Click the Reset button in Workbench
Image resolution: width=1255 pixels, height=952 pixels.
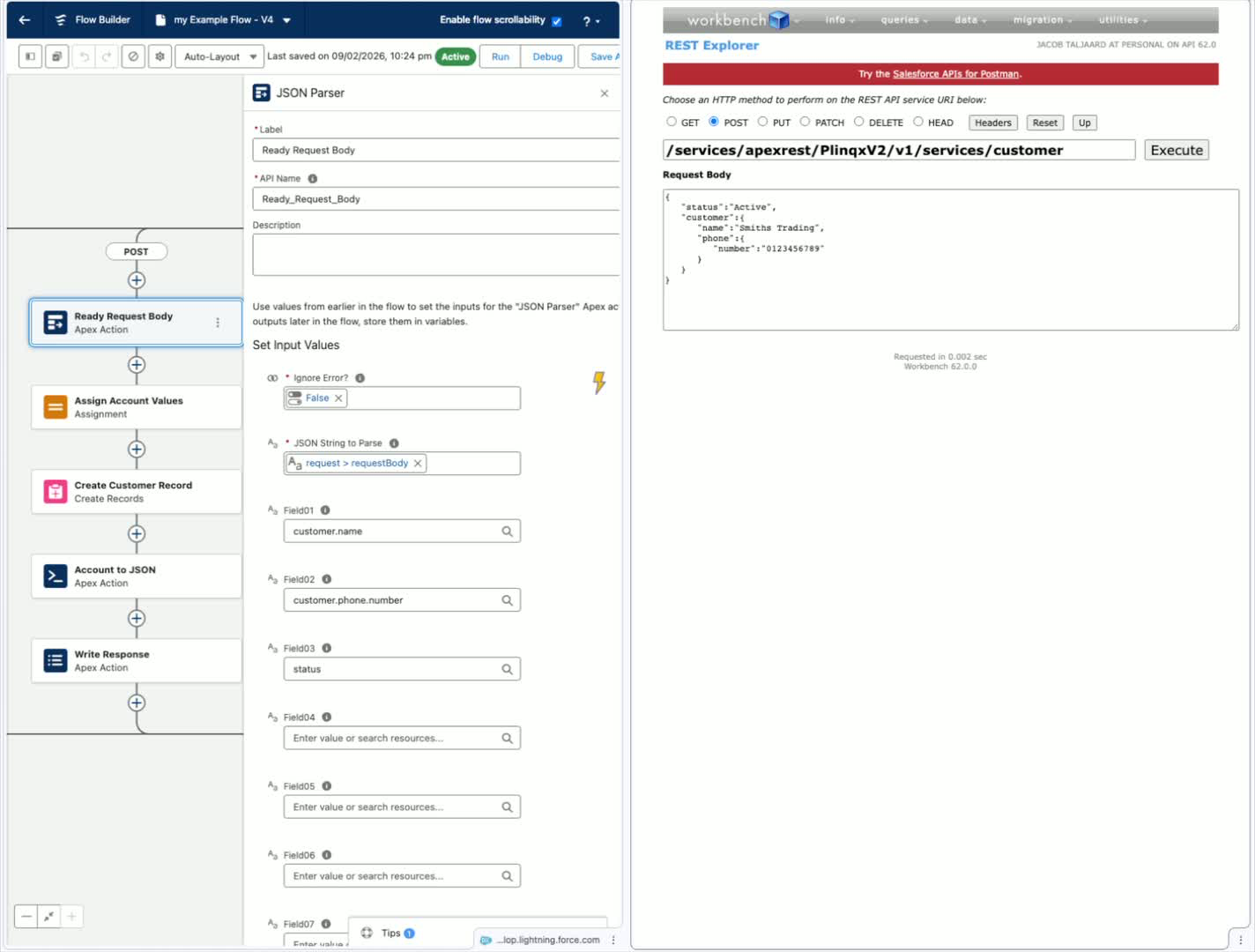[x=1045, y=123]
